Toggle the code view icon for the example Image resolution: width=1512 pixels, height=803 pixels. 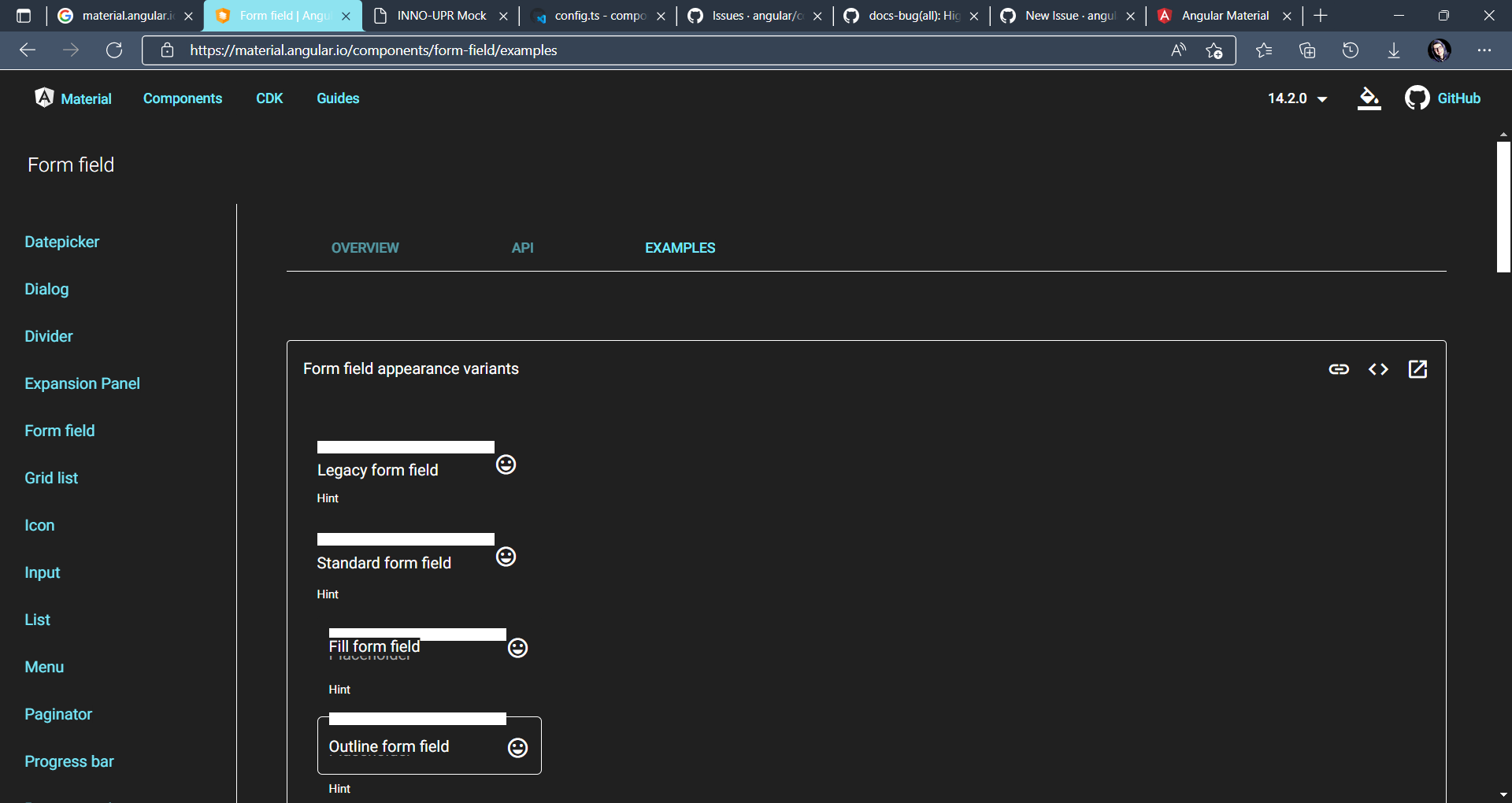(x=1379, y=369)
